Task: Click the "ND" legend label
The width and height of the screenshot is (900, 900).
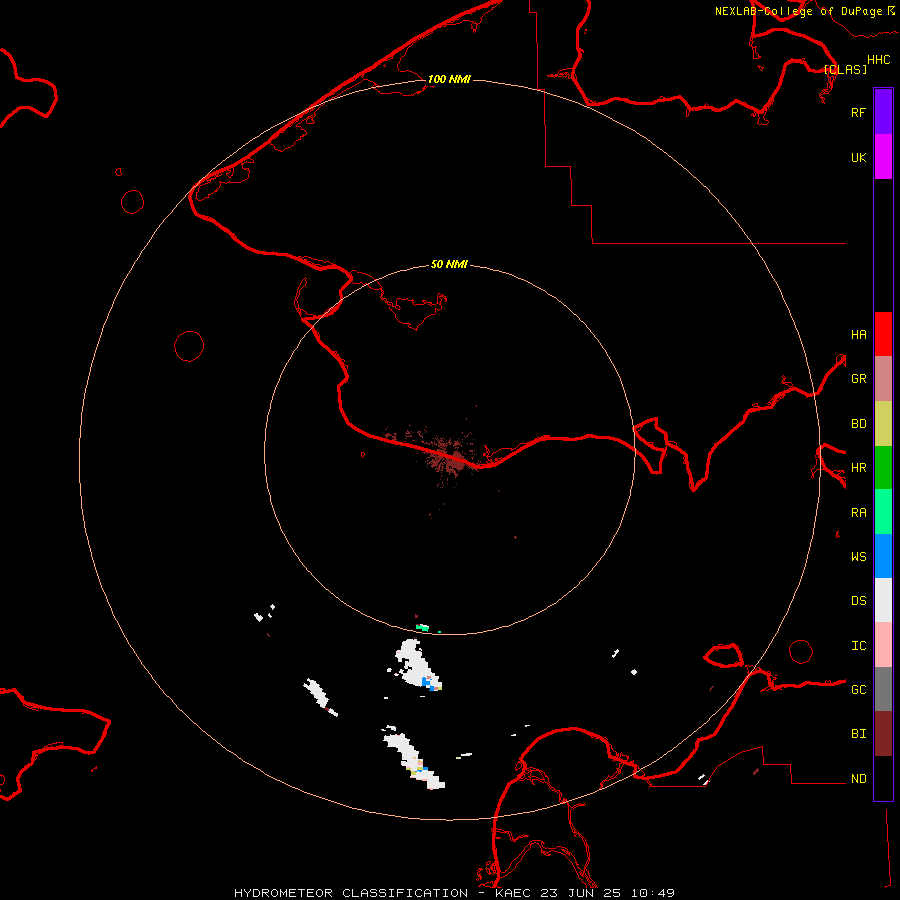Action: click(x=858, y=778)
